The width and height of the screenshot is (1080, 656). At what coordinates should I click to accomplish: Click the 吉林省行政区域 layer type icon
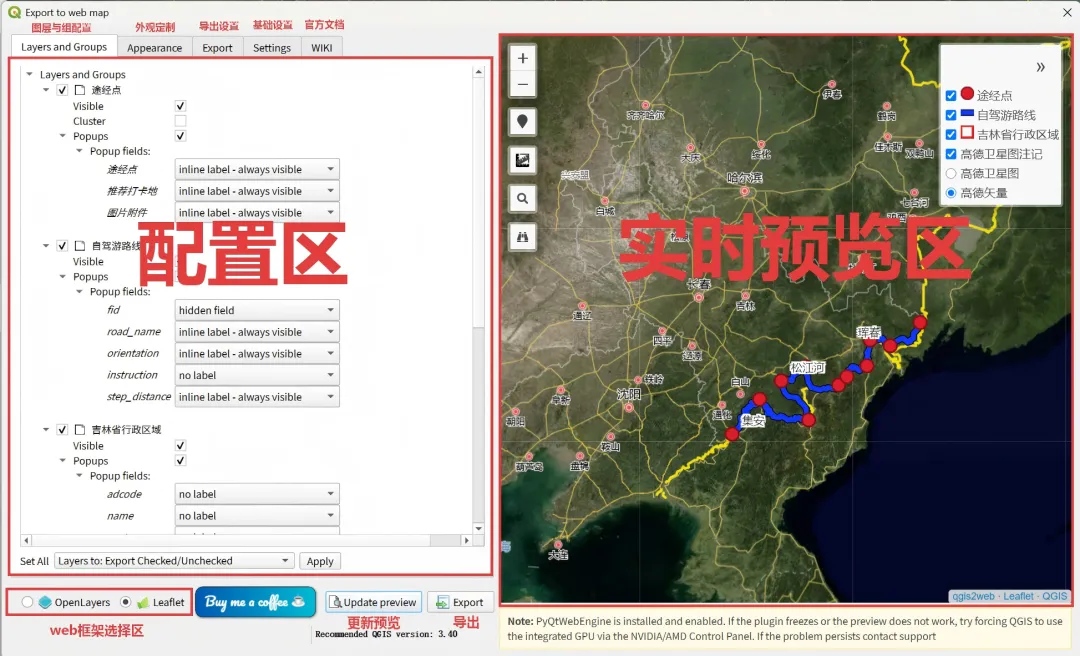[80, 430]
